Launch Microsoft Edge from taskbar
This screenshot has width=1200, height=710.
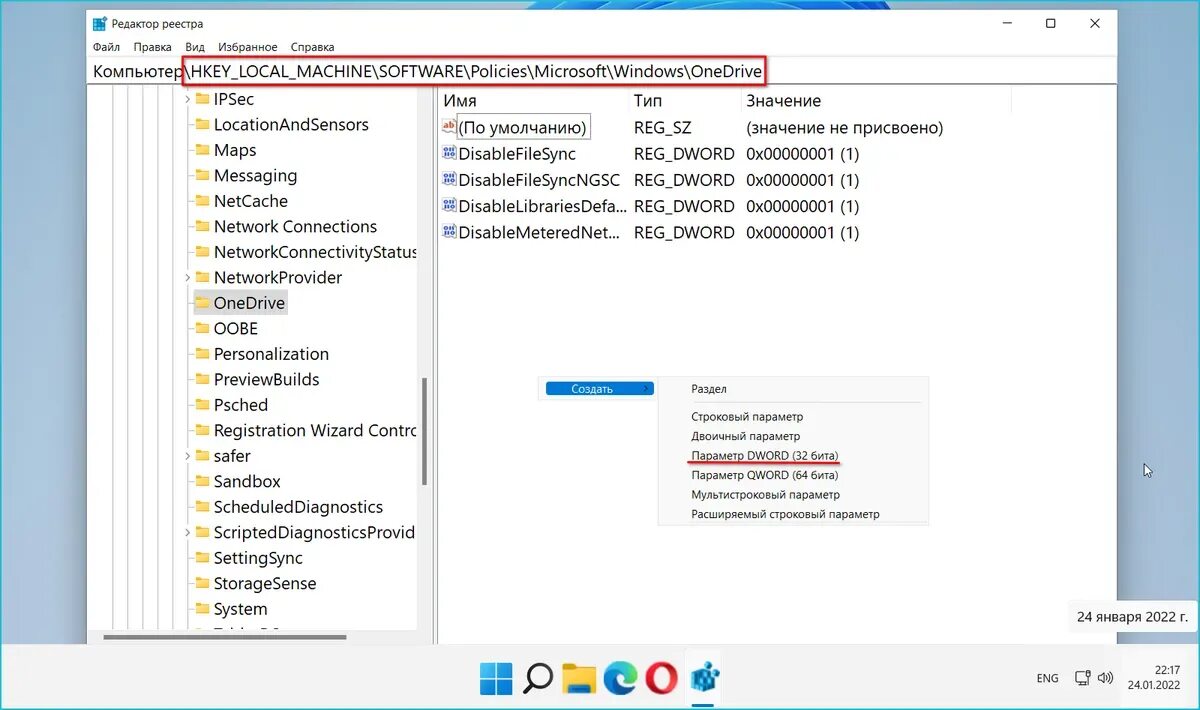pos(620,678)
